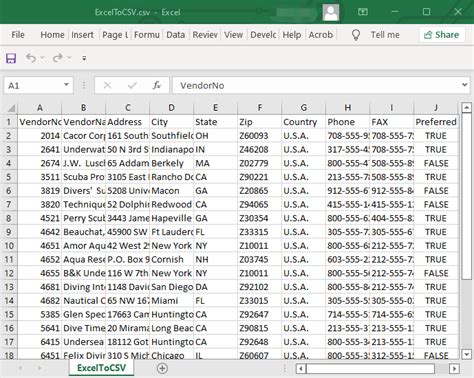Click the cell reading 'Hapeville'
This screenshot has width=474, height=378.
point(172,218)
